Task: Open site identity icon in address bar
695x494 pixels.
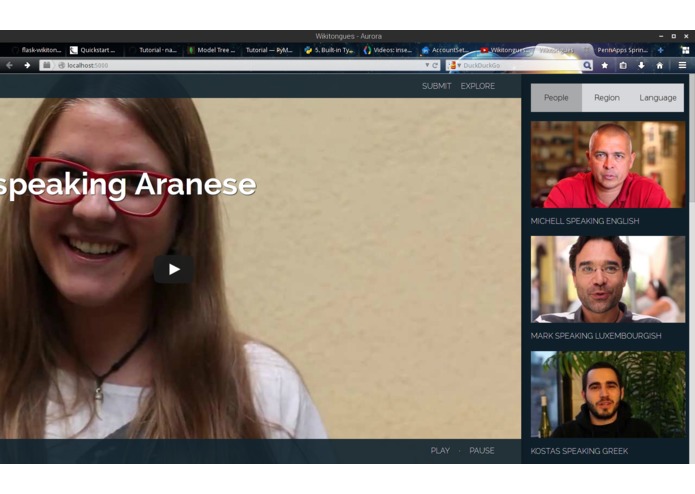Action: [61, 65]
